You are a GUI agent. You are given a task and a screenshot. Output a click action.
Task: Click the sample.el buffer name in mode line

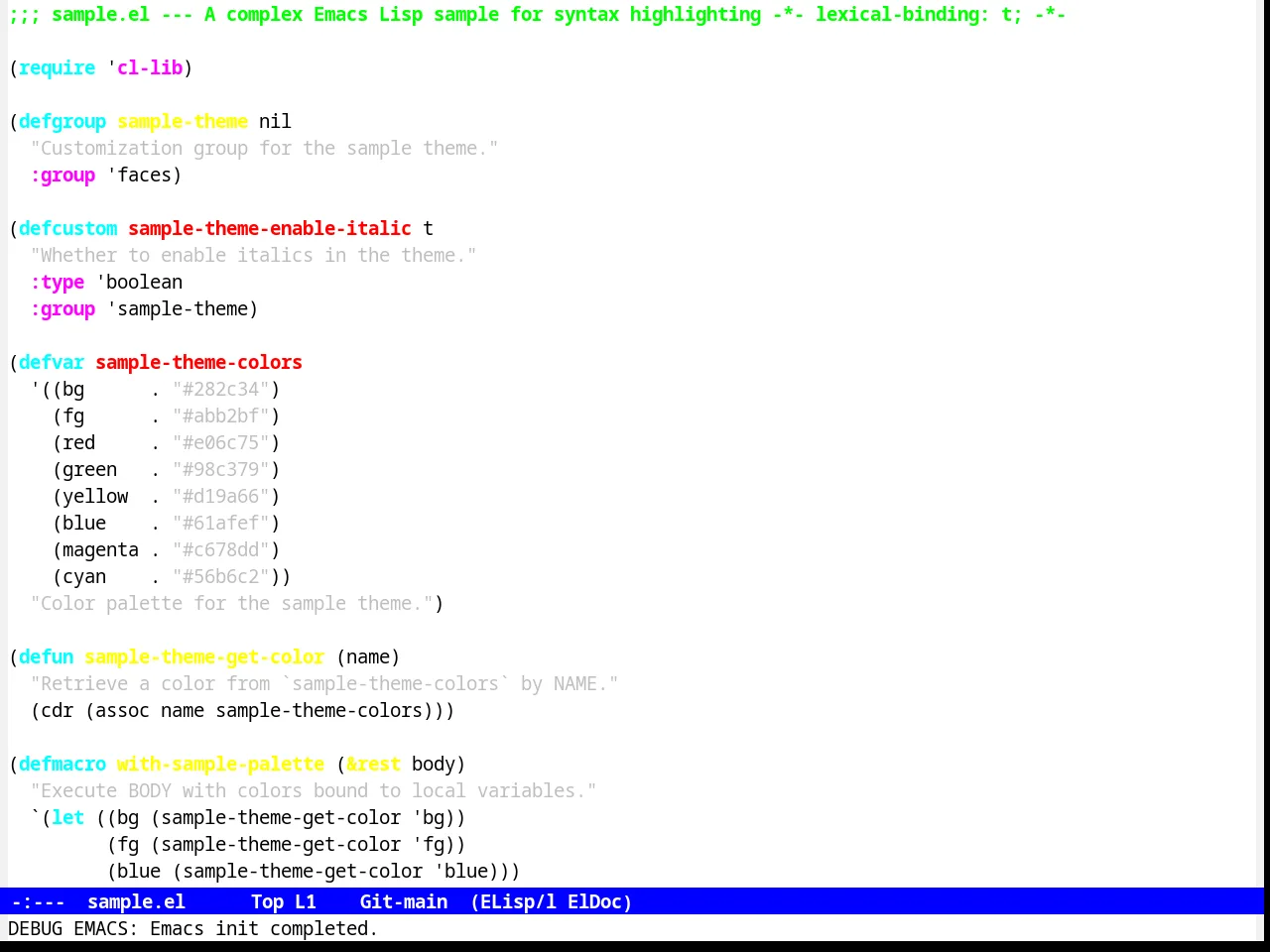tap(136, 901)
